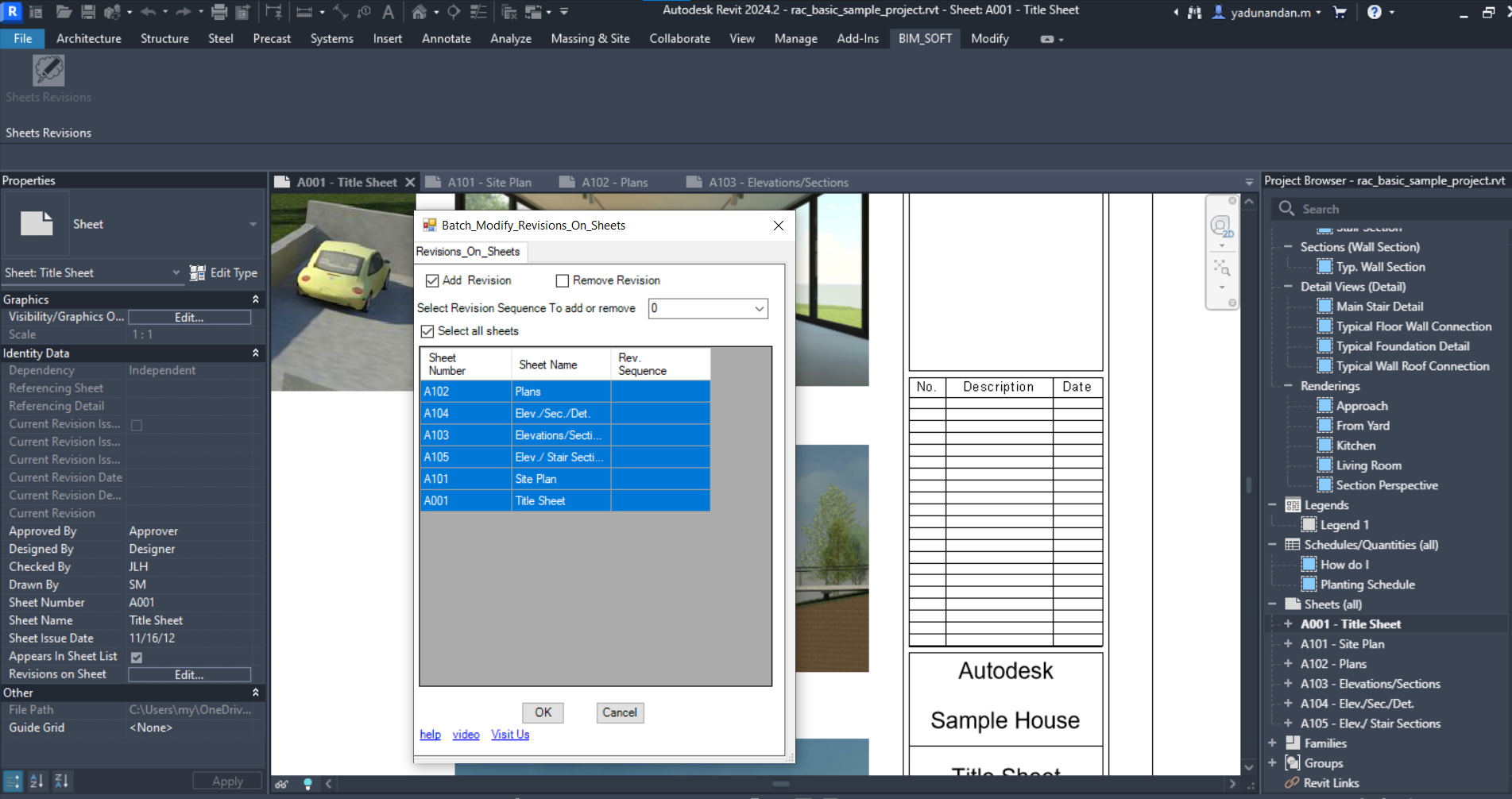Click the Section tool circle icon

(454, 12)
